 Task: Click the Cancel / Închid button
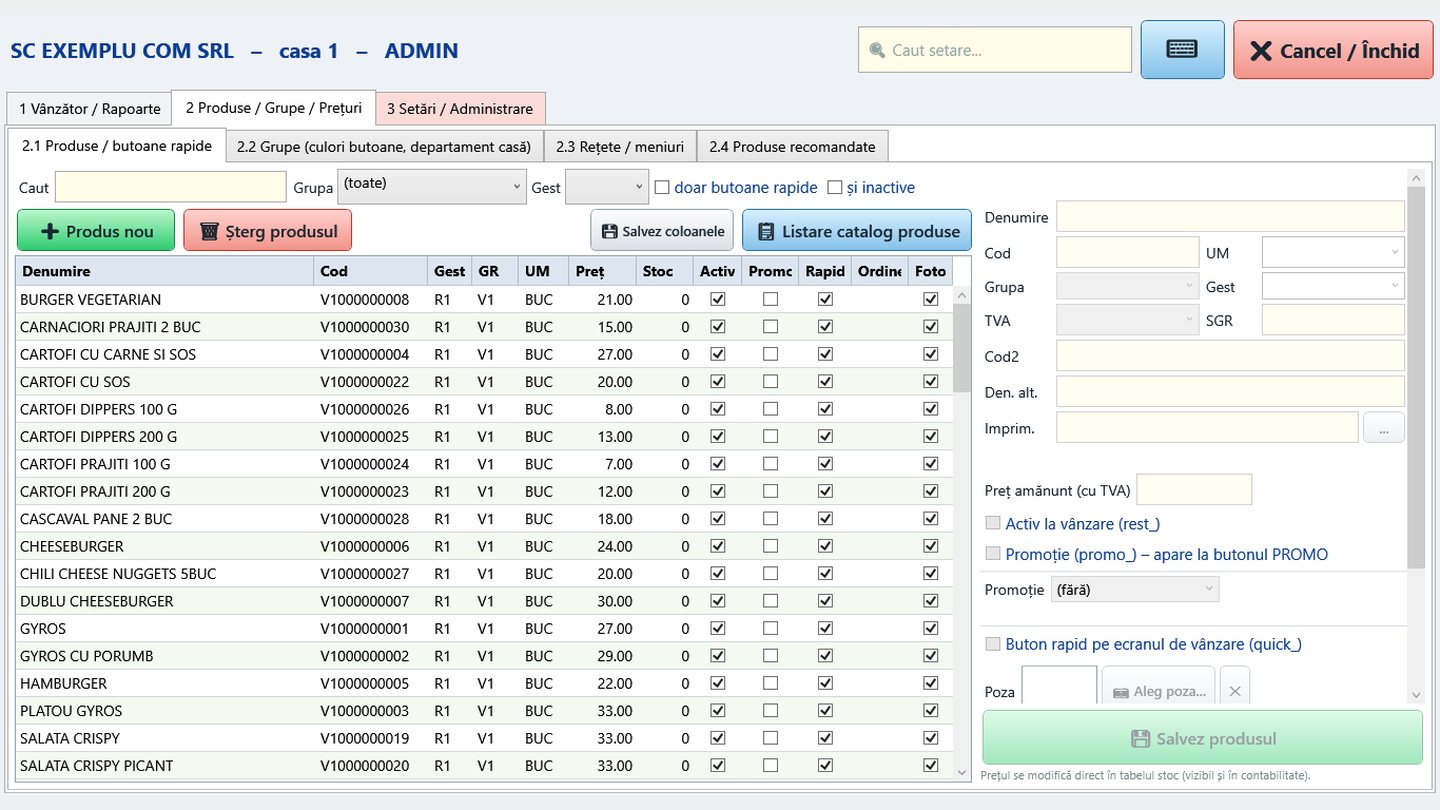click(x=1333, y=50)
